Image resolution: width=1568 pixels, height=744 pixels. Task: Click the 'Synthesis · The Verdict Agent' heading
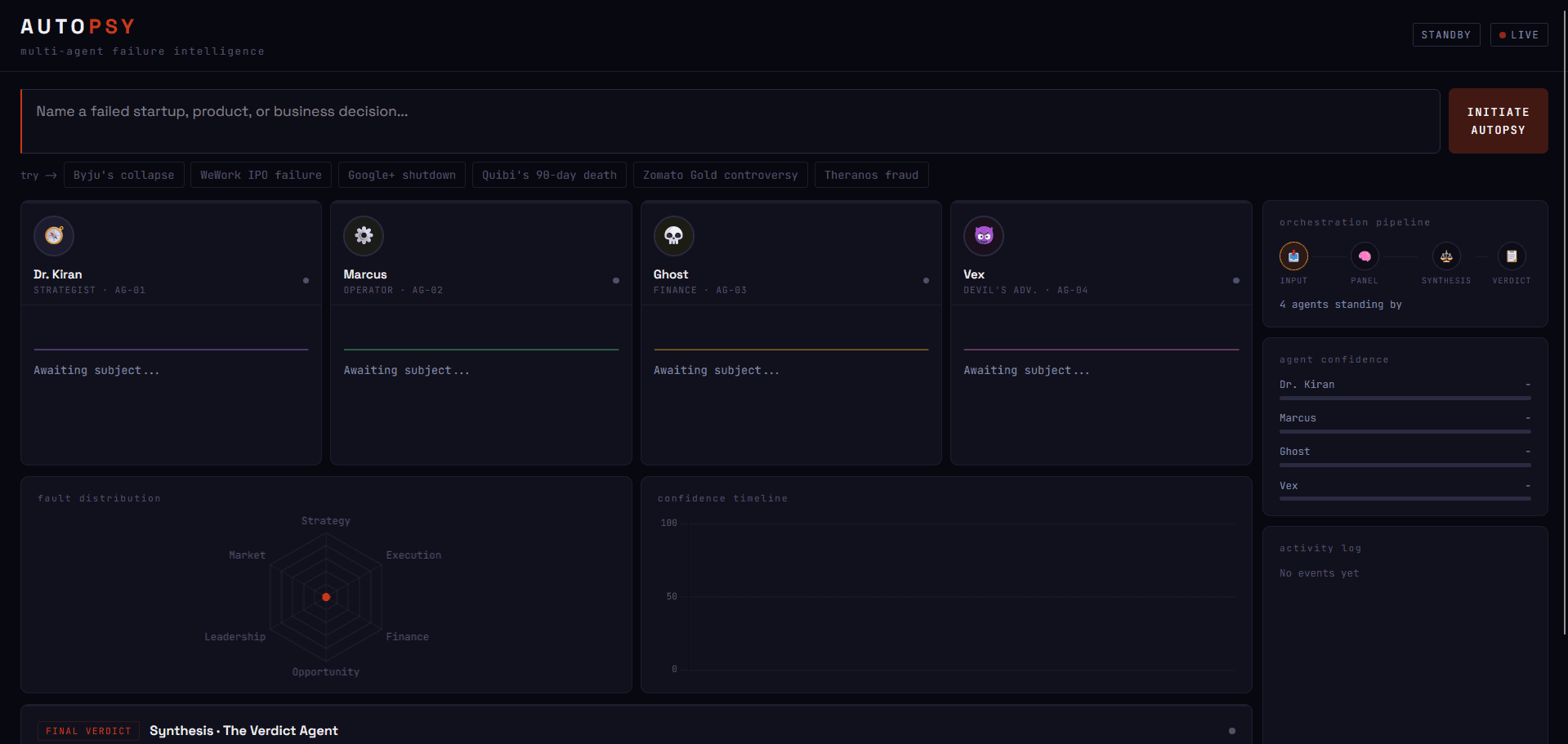pyautogui.click(x=243, y=731)
